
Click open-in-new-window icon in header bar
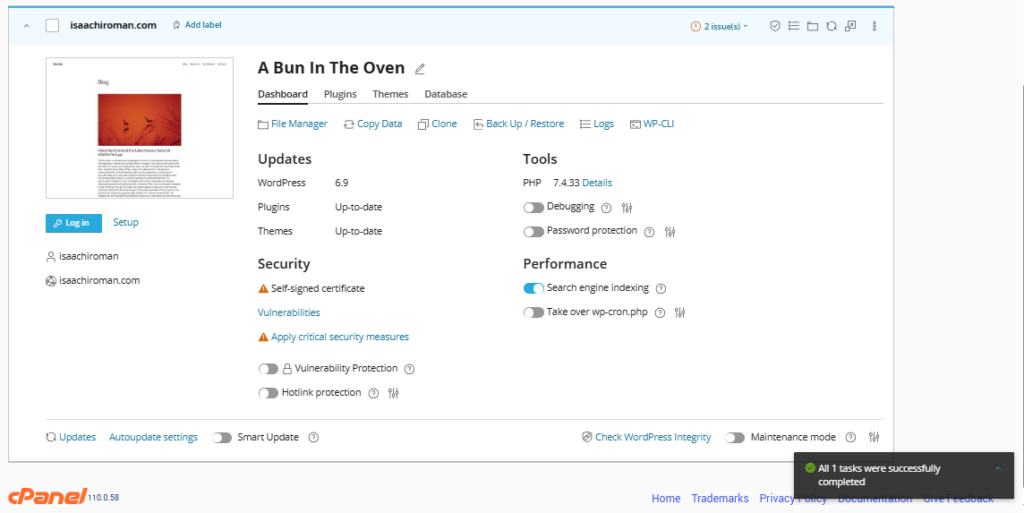pyautogui.click(x=850, y=26)
